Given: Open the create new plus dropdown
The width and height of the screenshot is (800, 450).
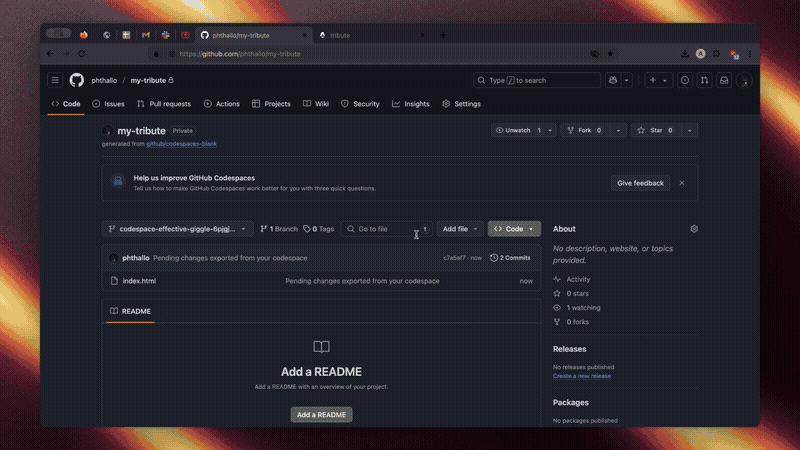Looking at the screenshot, I should pos(658,80).
